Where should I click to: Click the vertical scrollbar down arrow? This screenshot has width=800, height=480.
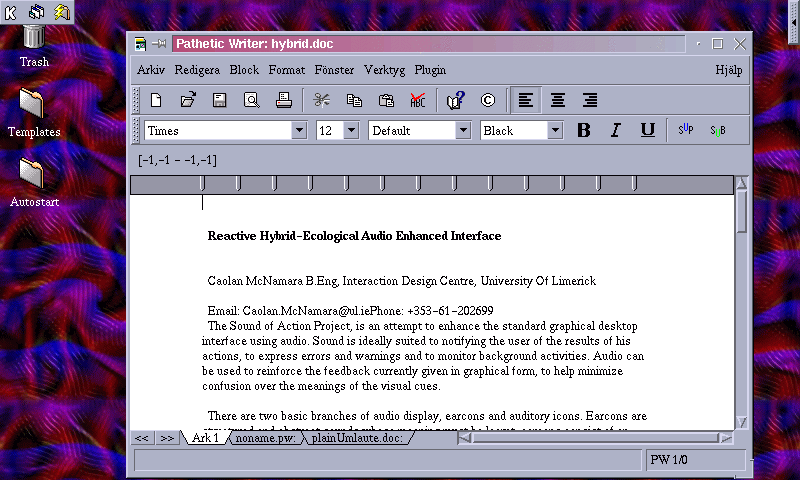pos(741,422)
